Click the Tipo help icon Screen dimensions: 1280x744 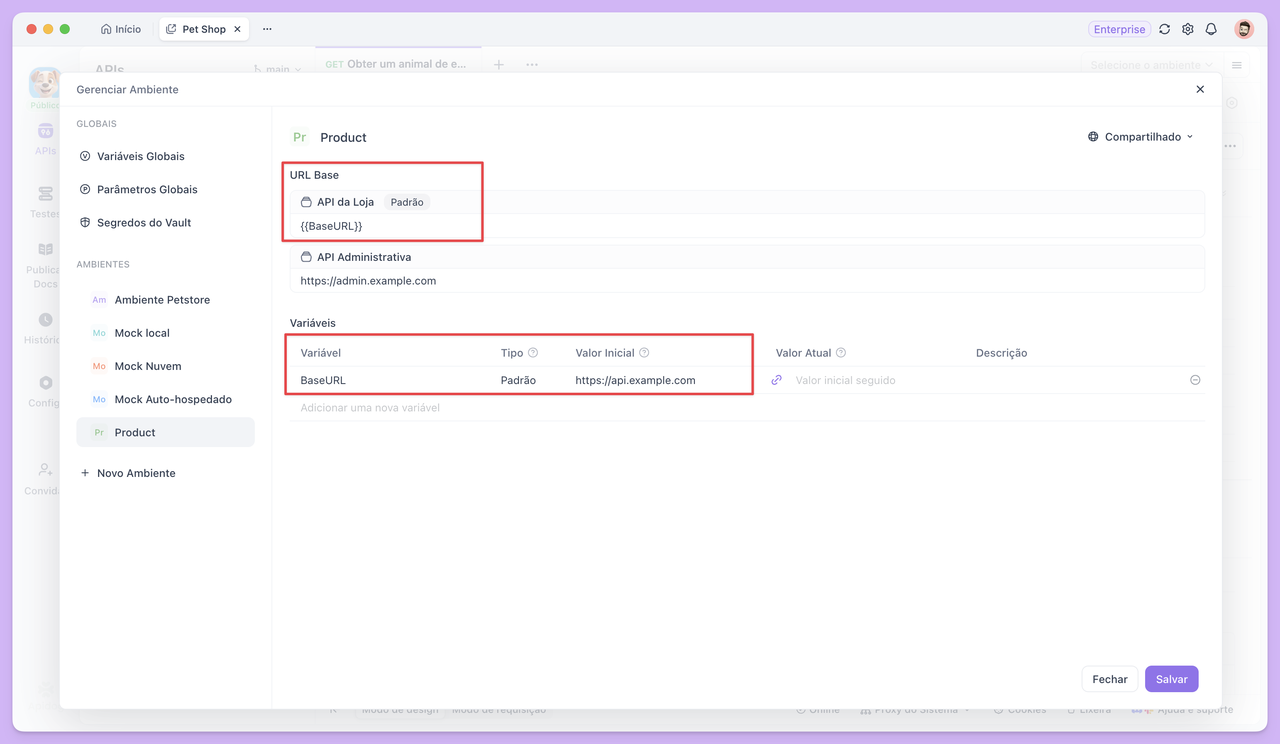[533, 353]
